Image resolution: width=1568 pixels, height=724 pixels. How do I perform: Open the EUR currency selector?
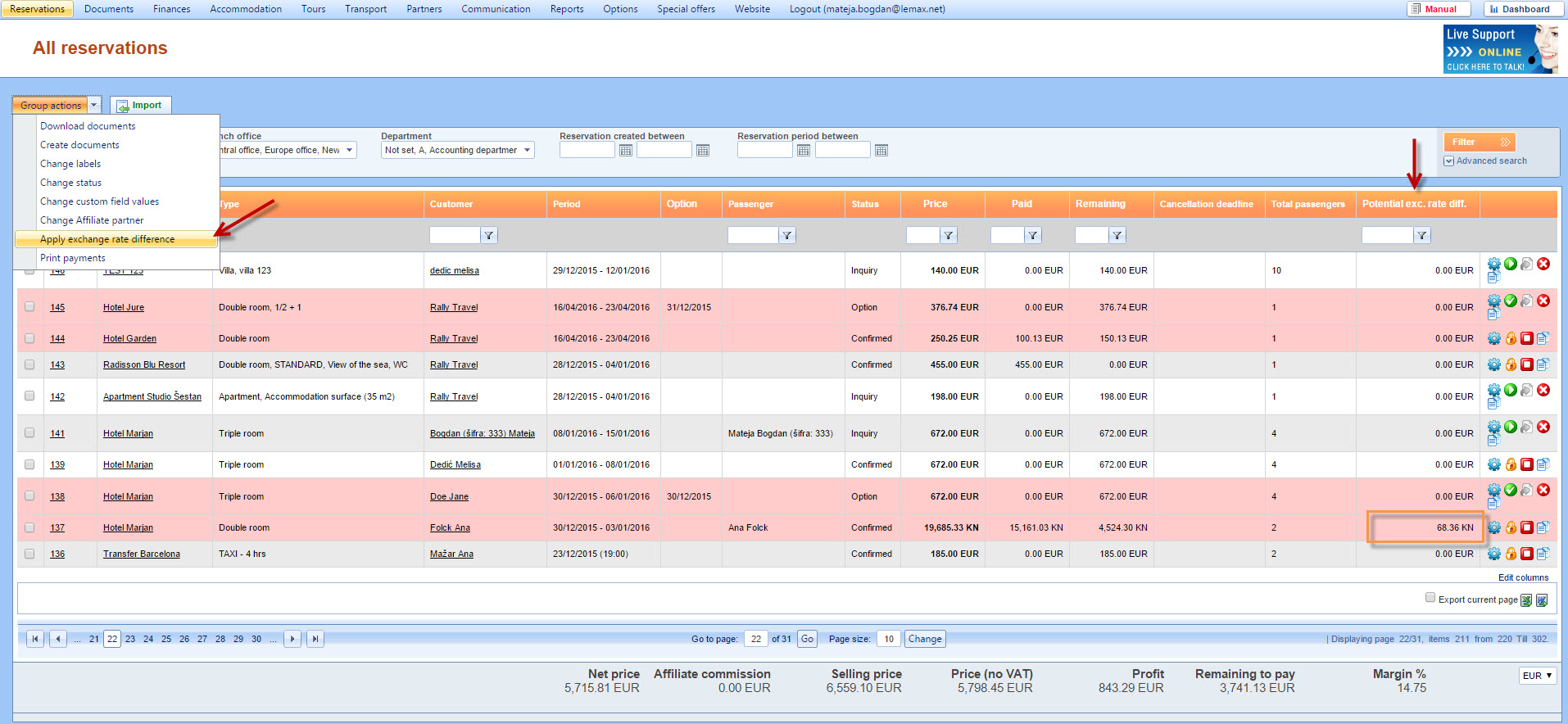point(1538,676)
